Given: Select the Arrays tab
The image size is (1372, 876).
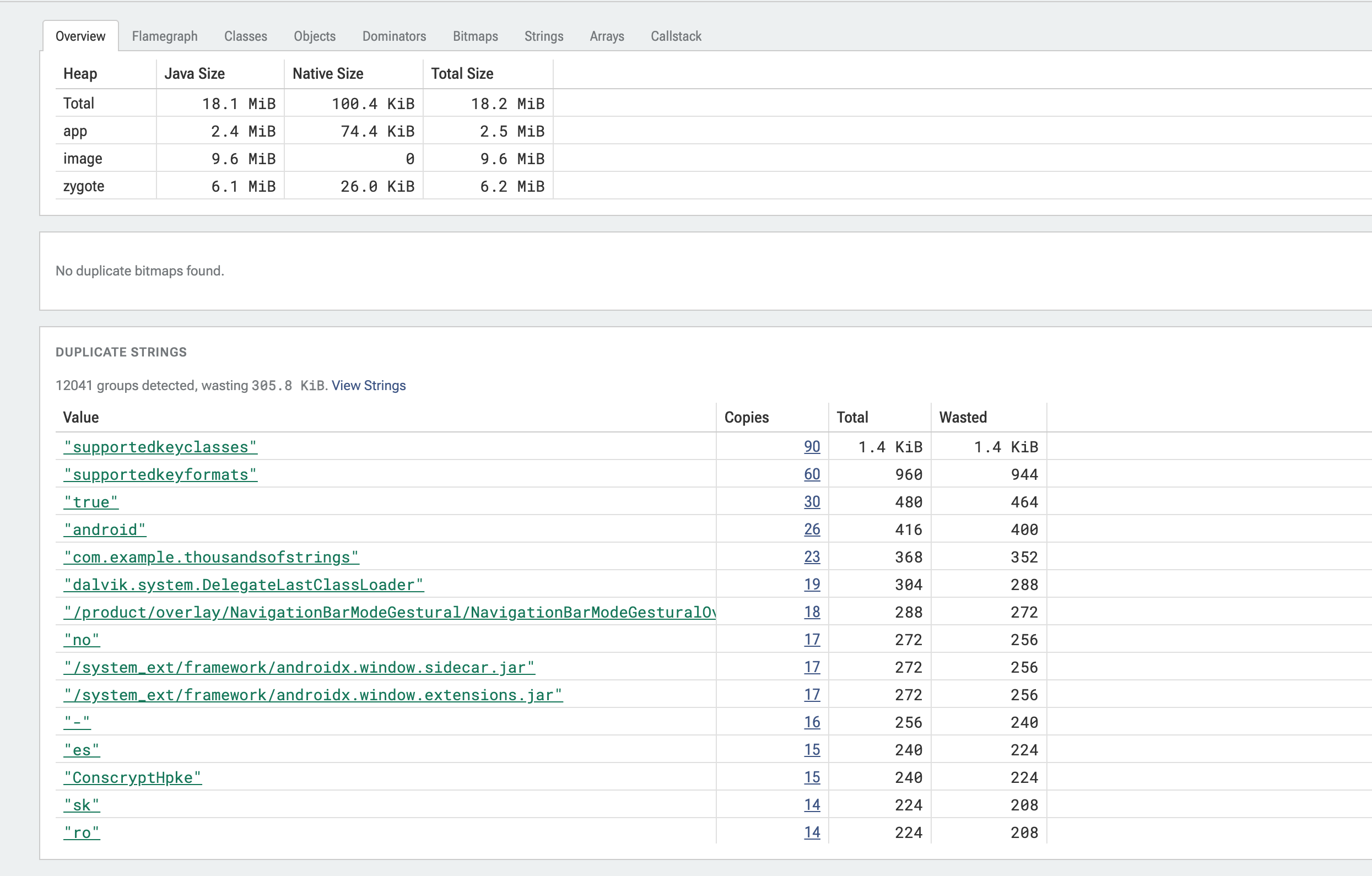Looking at the screenshot, I should pyautogui.click(x=607, y=36).
